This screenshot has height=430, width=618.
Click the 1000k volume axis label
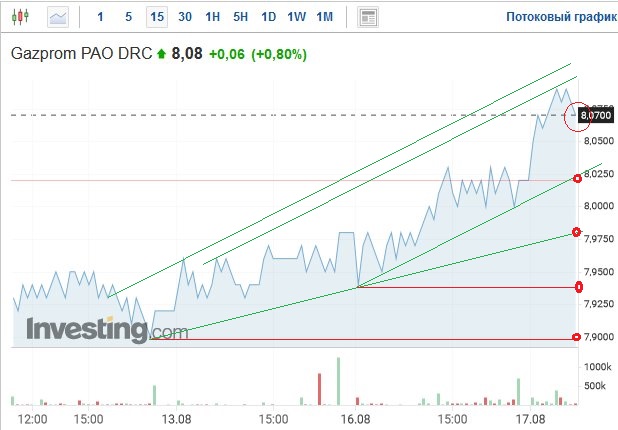(598, 367)
